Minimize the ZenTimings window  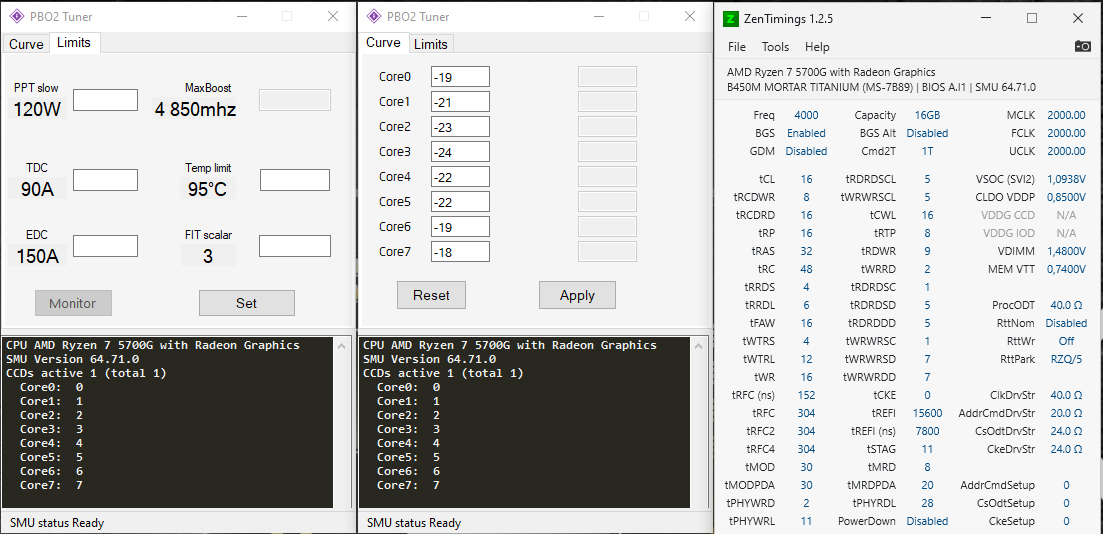pyautogui.click(x=987, y=19)
